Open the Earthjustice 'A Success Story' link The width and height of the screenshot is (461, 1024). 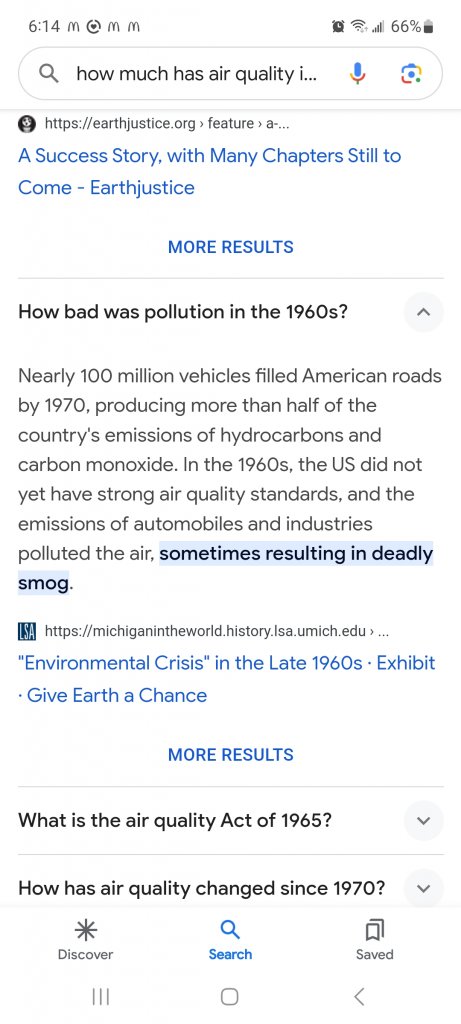pos(210,172)
